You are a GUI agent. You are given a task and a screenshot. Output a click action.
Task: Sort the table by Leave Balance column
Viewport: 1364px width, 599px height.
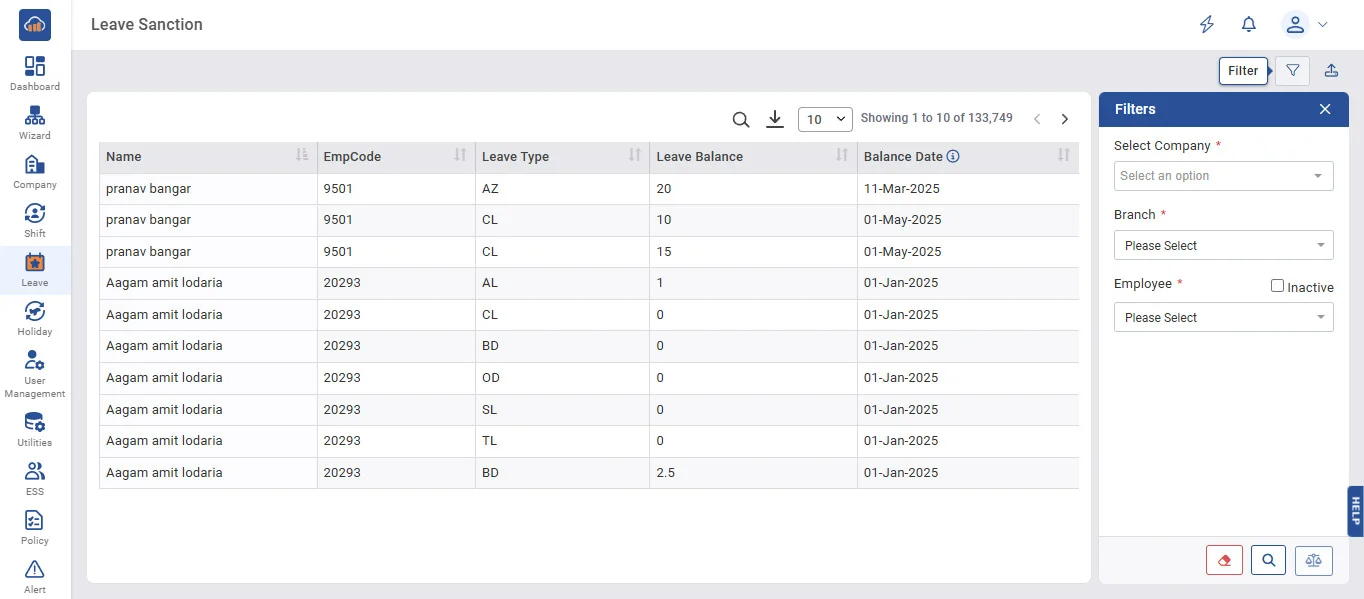(843, 156)
